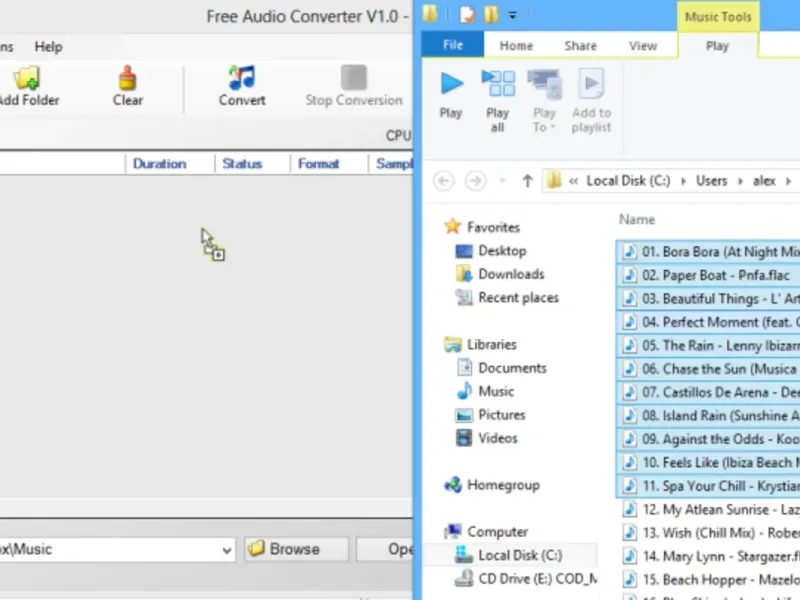Select file 08. Island Rain
Viewport: 800px width, 600px height.
coord(708,416)
